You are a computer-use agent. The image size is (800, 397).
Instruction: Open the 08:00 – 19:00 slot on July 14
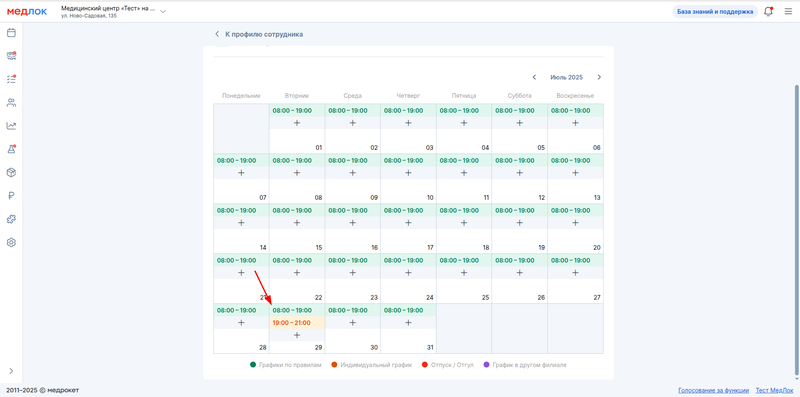click(x=241, y=210)
